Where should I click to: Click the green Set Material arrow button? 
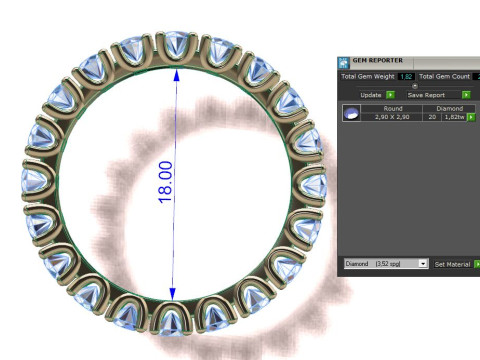477,264
